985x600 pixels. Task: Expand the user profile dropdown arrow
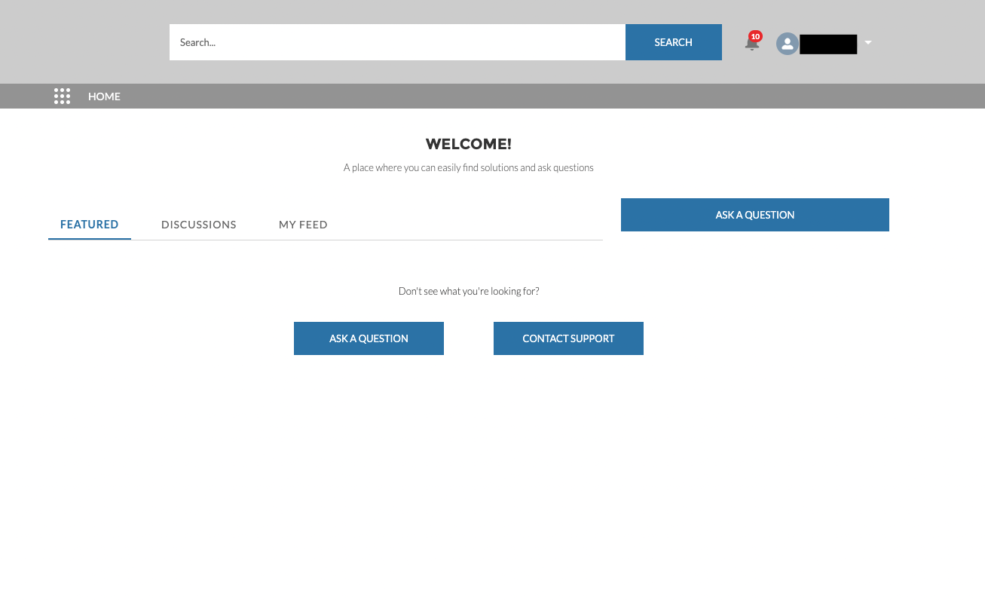[x=868, y=43]
